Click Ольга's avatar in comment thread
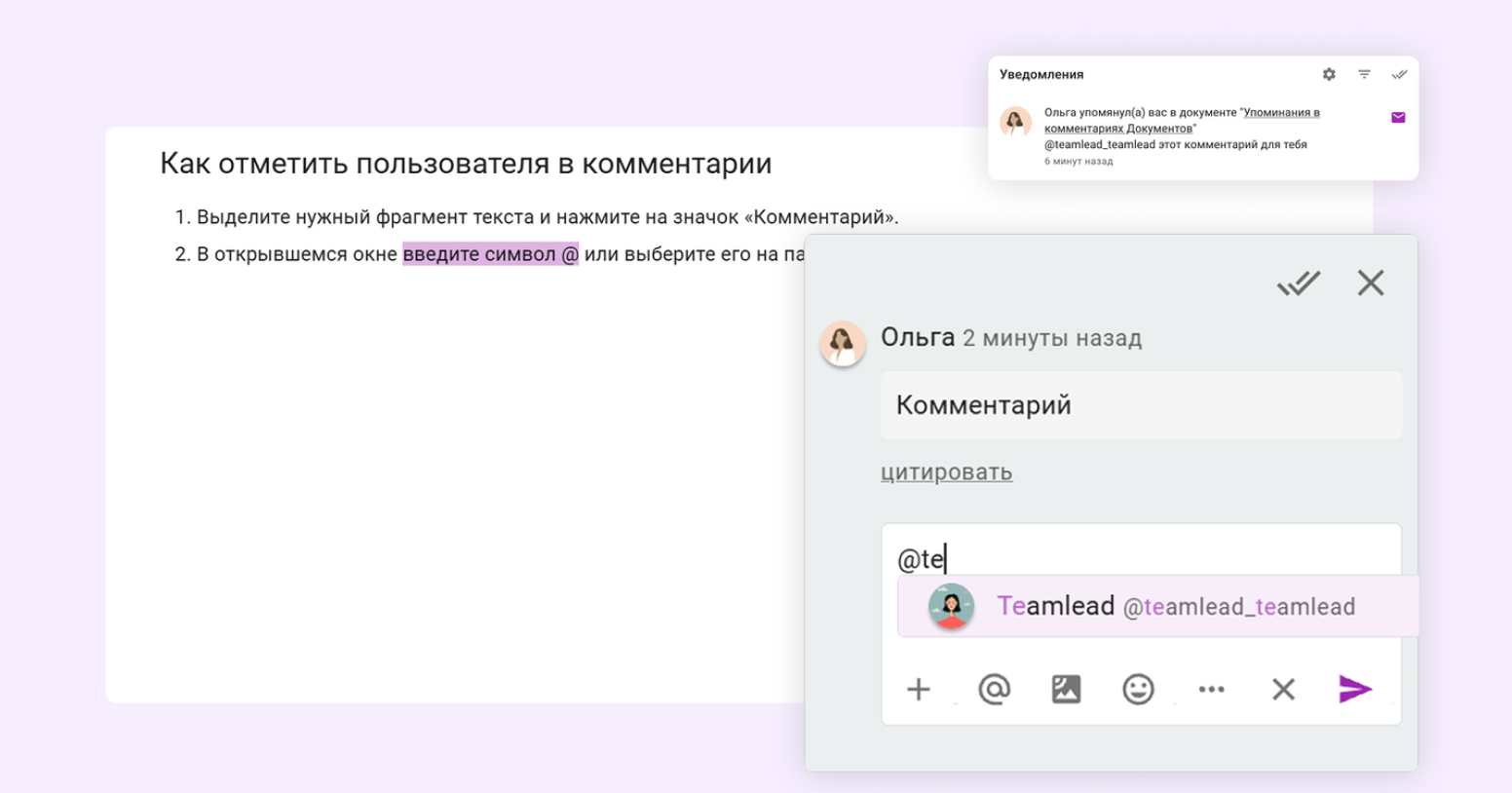 [x=843, y=344]
